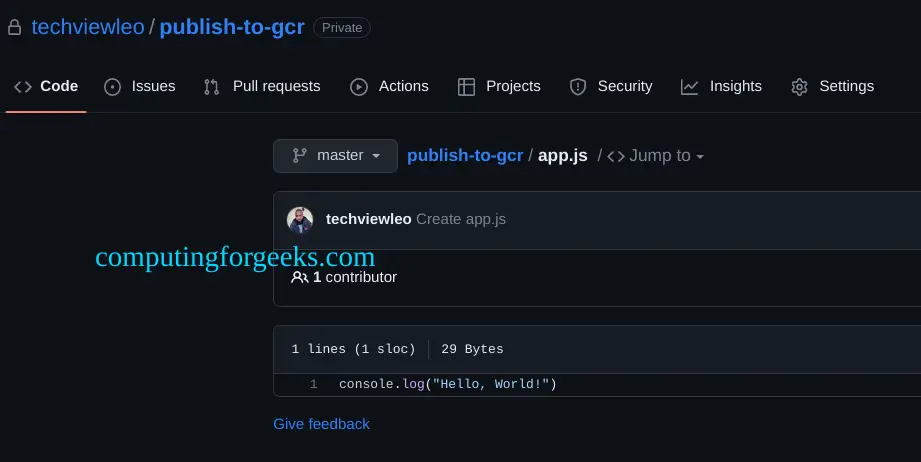Expand the master branch dropdown
Image resolution: width=921 pixels, height=462 pixels.
pos(335,156)
